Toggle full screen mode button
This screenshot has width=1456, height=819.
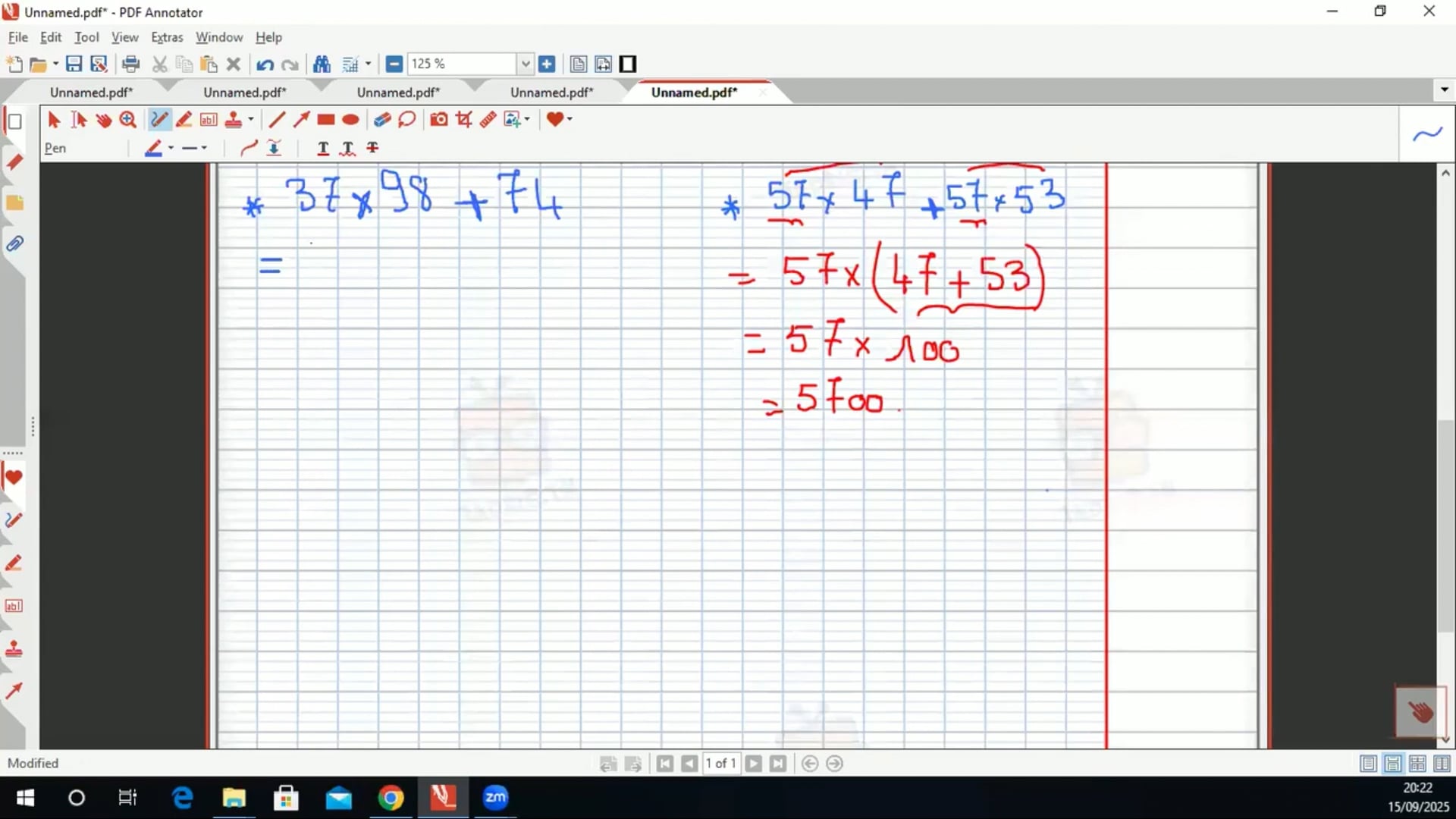[628, 64]
